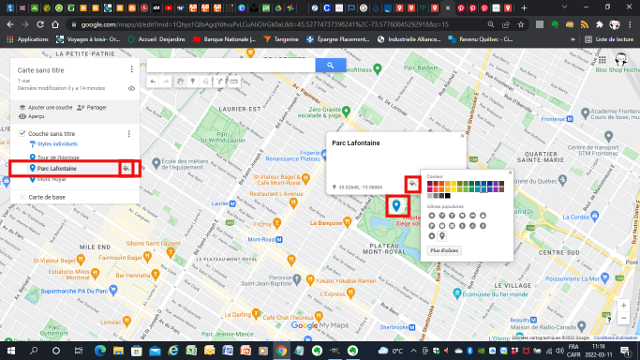Go back in browser history
The height and width of the screenshot is (360, 640).
point(10,24)
